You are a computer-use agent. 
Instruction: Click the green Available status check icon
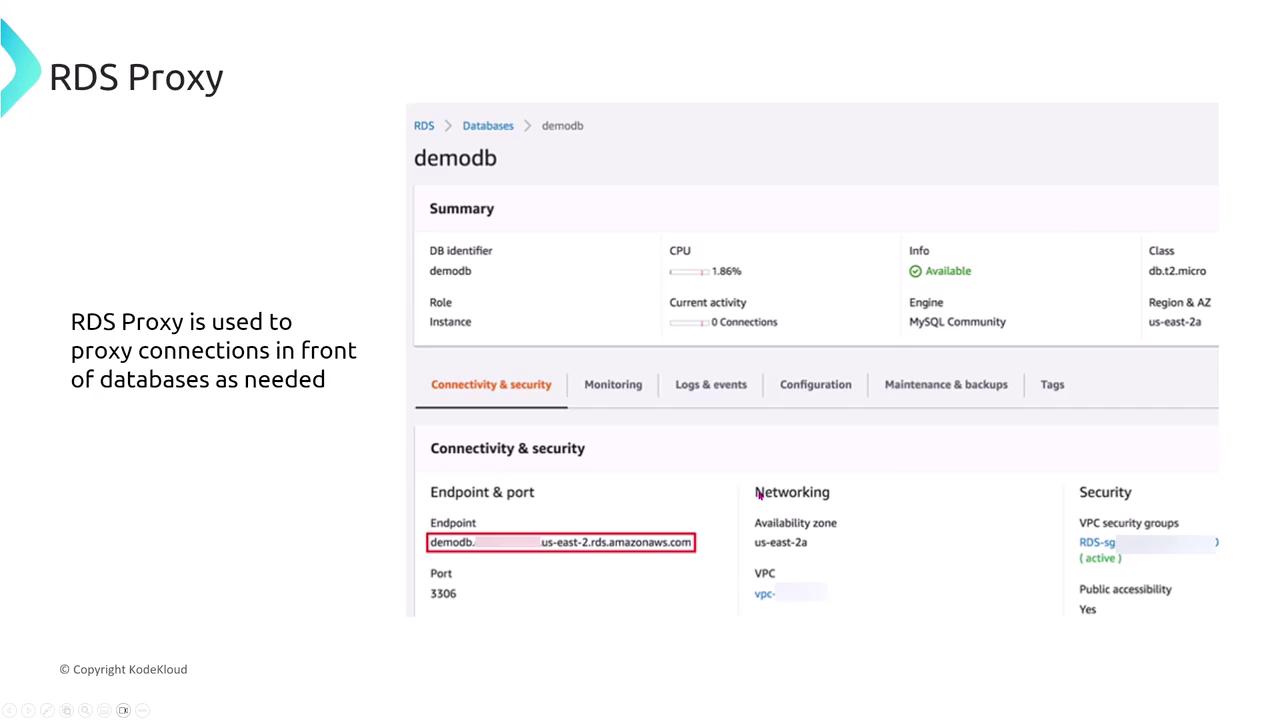(x=915, y=271)
